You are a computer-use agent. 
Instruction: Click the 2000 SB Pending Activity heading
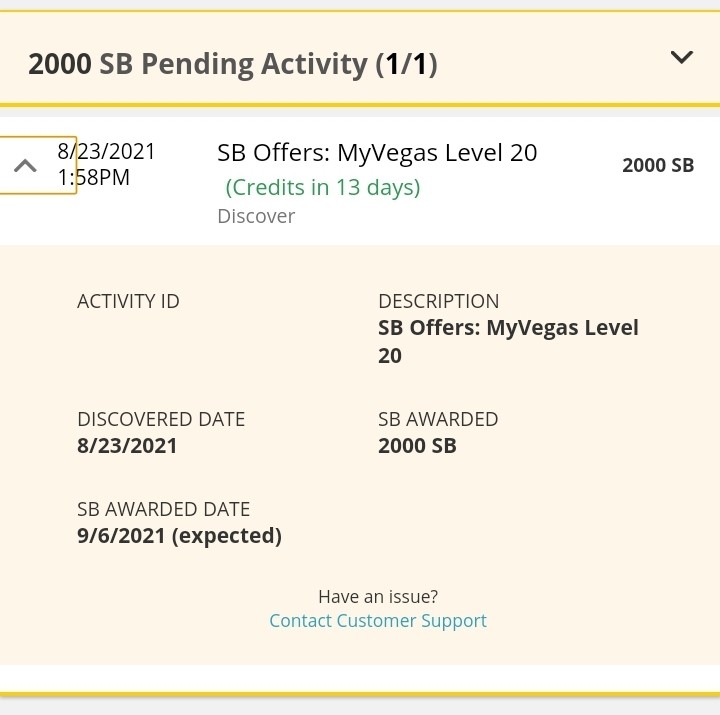[233, 64]
